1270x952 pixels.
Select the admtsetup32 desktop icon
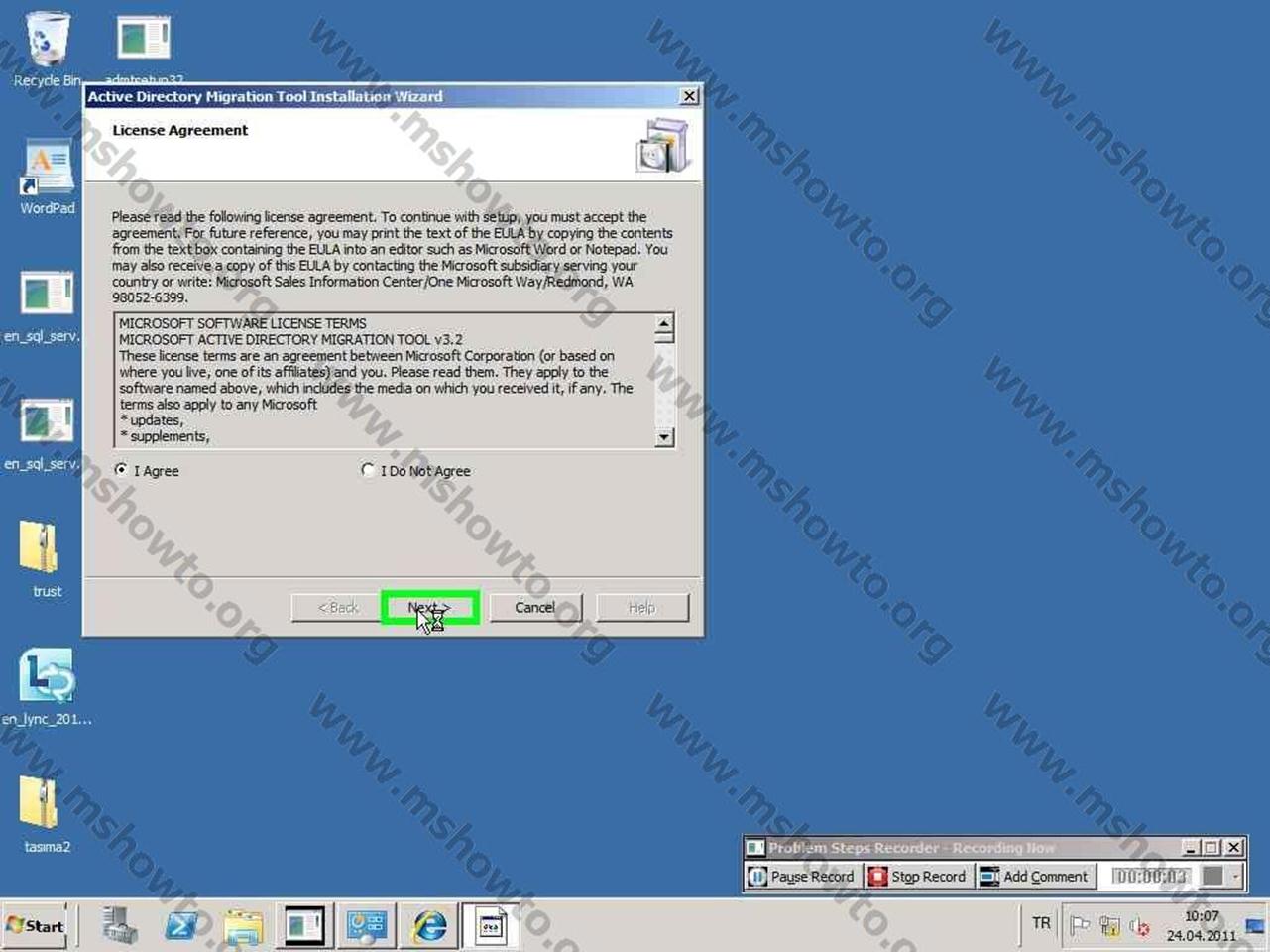coord(144,48)
